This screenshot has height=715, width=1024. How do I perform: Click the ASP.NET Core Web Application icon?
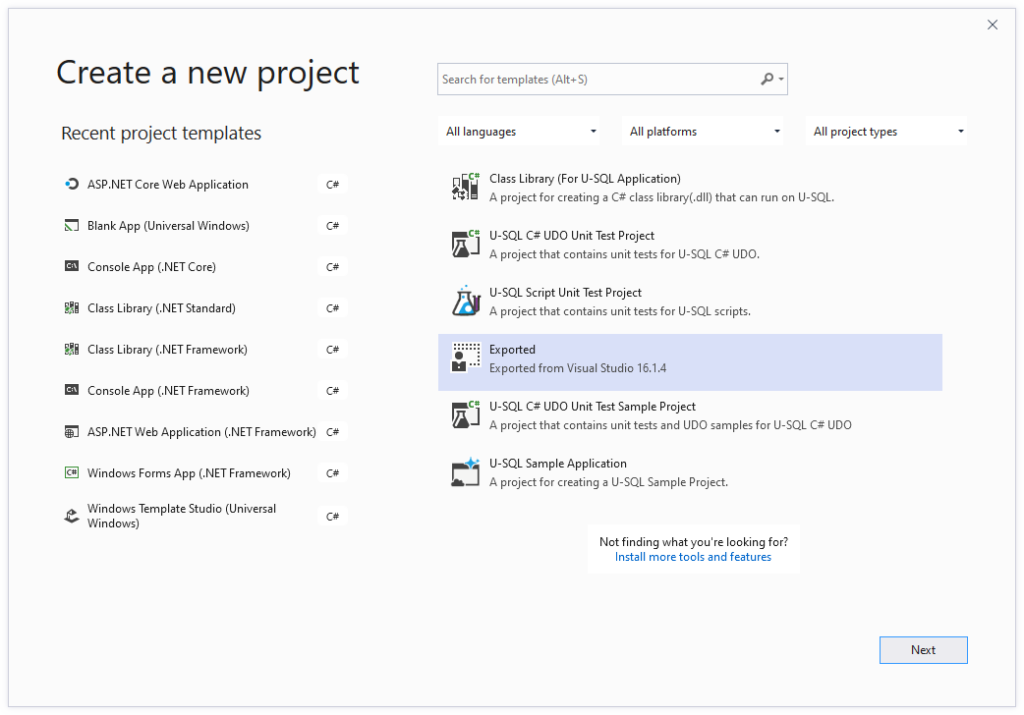tap(71, 184)
